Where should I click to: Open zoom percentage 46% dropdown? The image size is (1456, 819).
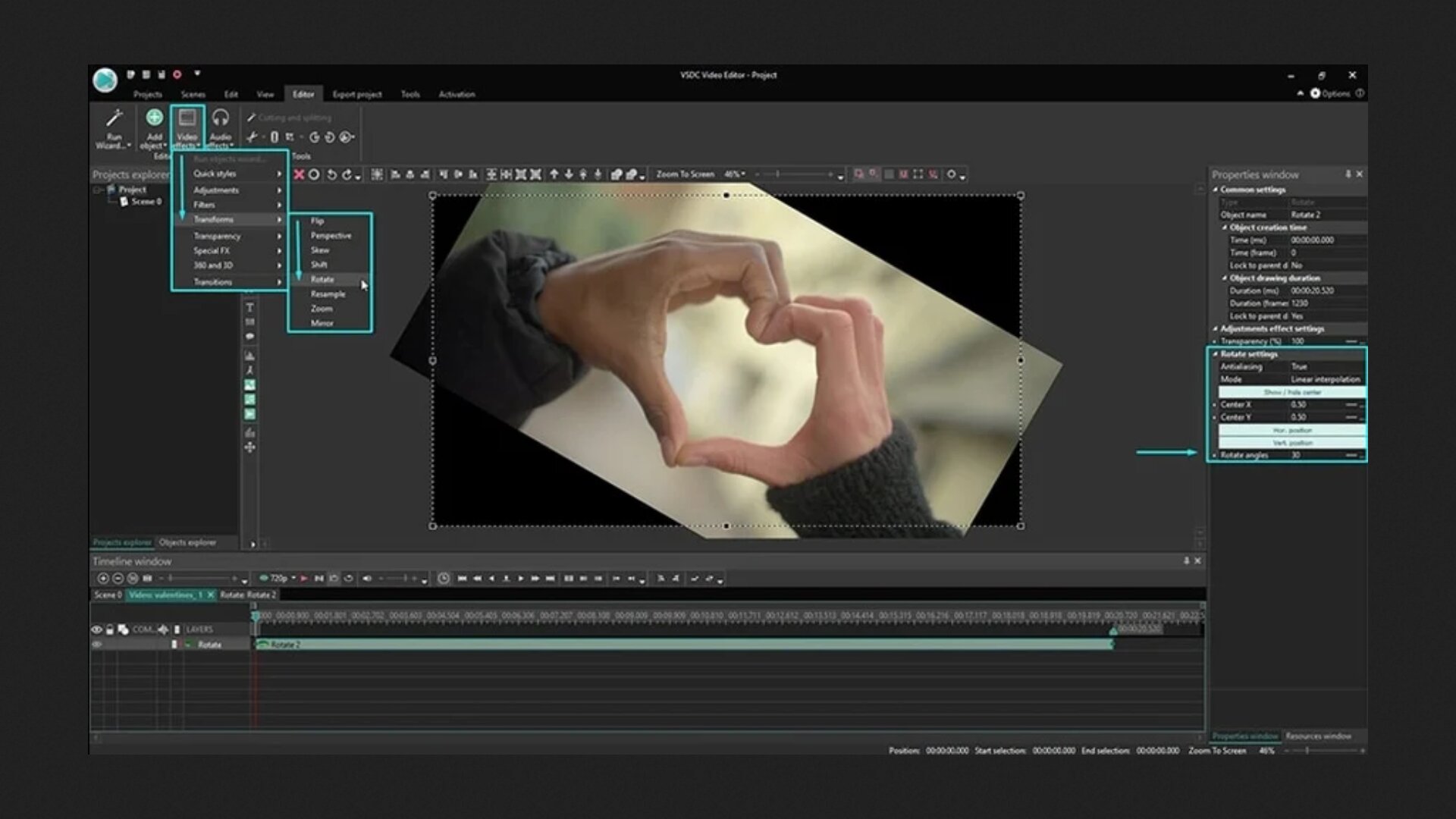[734, 174]
